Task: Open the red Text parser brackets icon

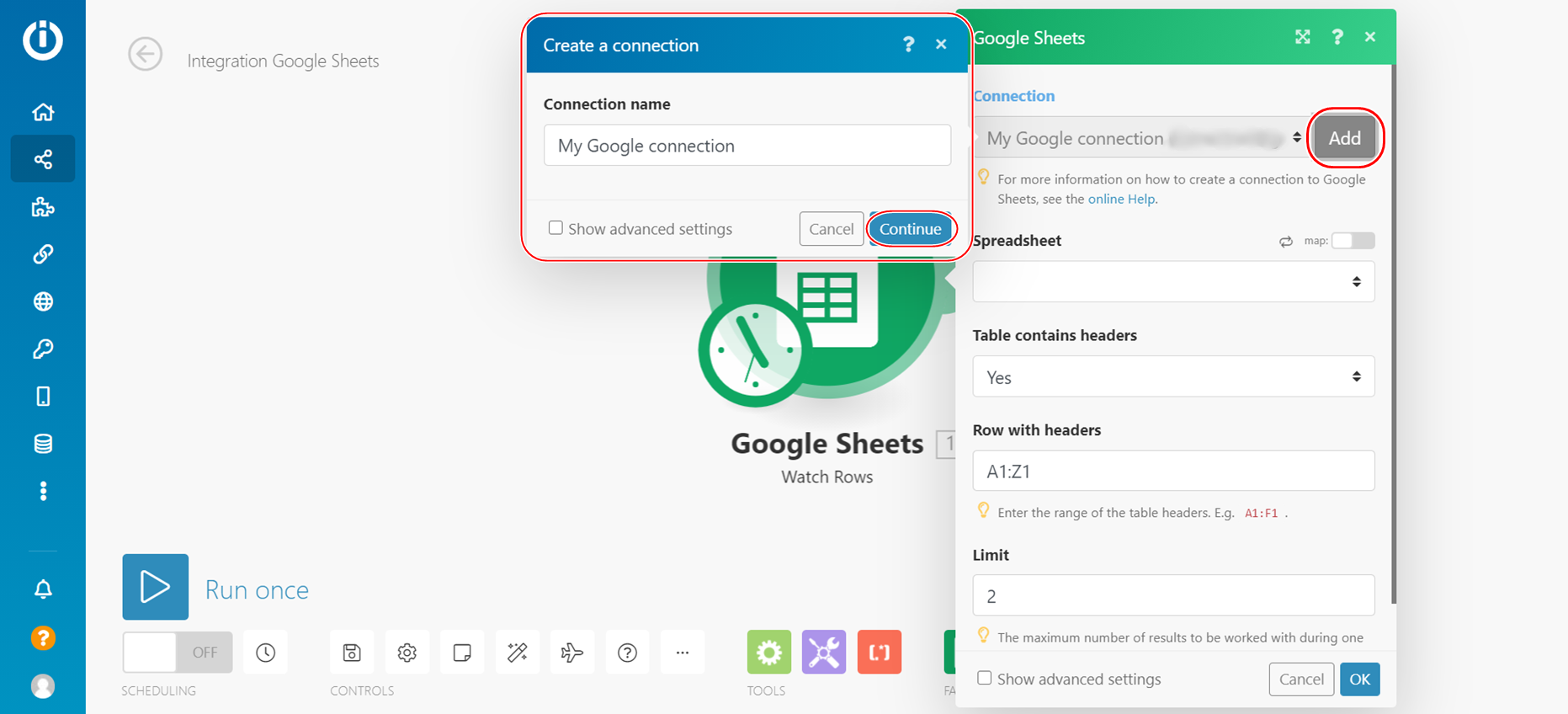Action: (x=880, y=653)
